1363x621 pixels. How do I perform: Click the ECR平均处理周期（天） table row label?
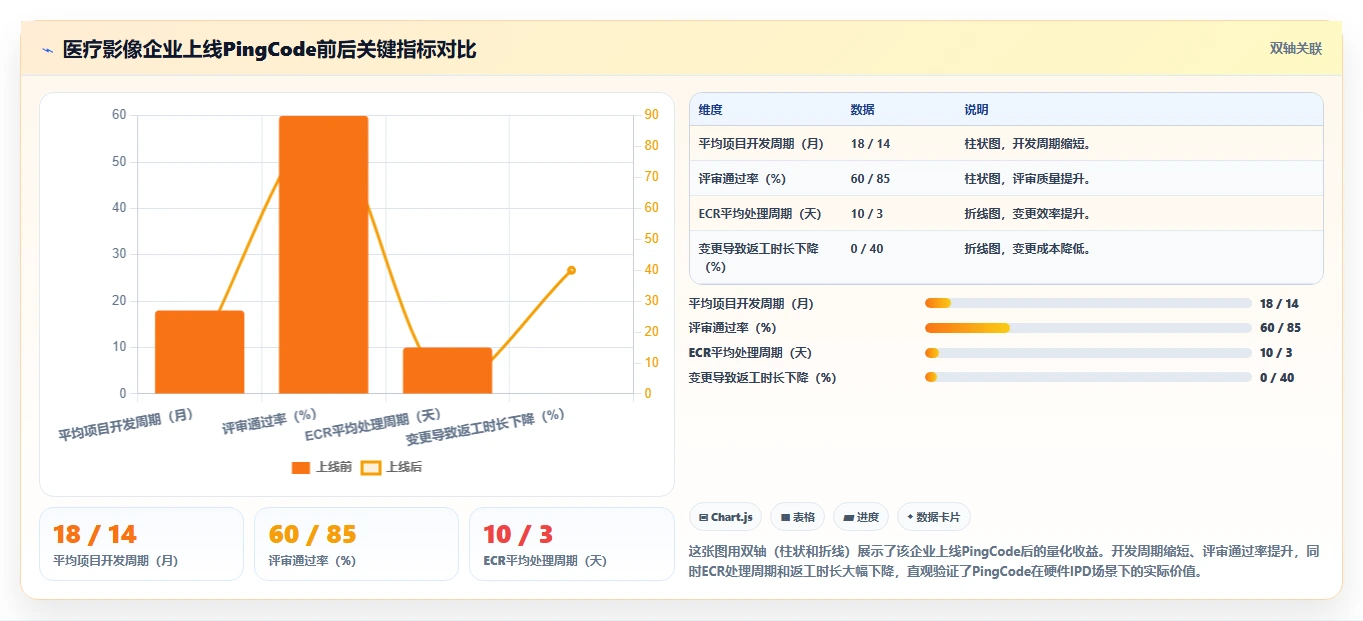760,214
